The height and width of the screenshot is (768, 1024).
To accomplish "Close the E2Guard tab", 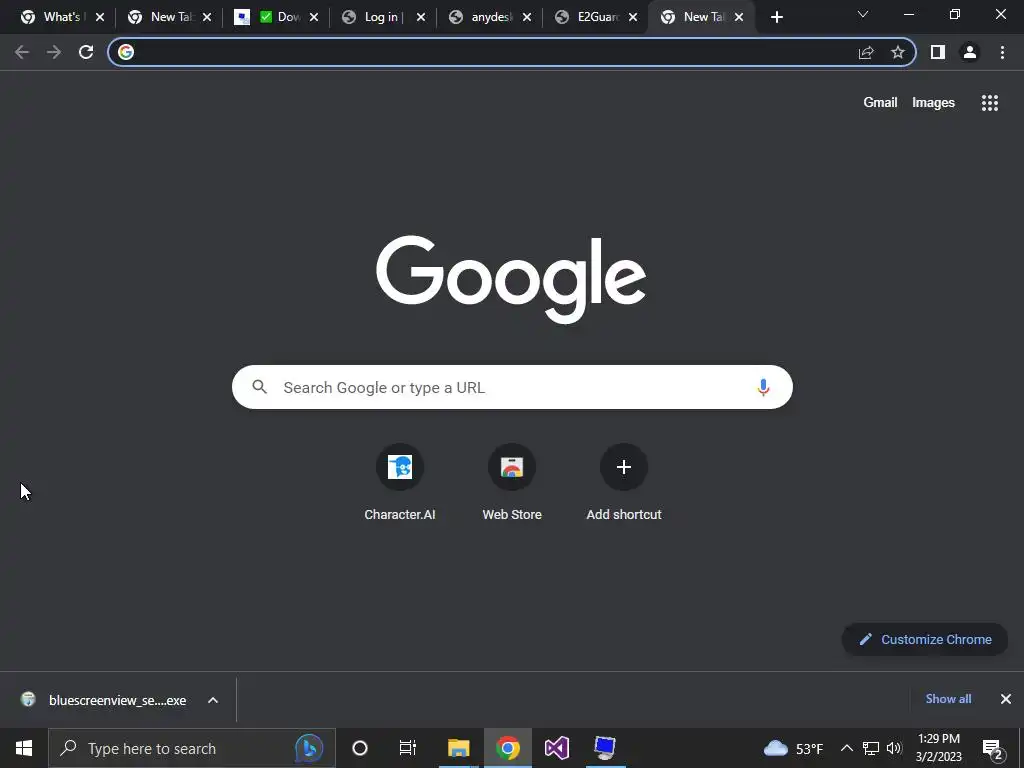I will pos(633,17).
